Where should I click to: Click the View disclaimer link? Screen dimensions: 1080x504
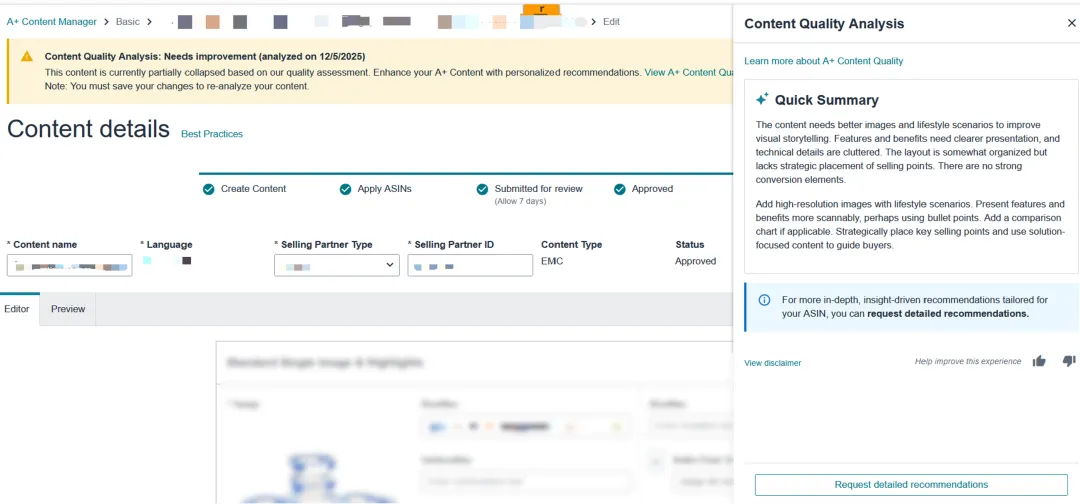(x=772, y=363)
